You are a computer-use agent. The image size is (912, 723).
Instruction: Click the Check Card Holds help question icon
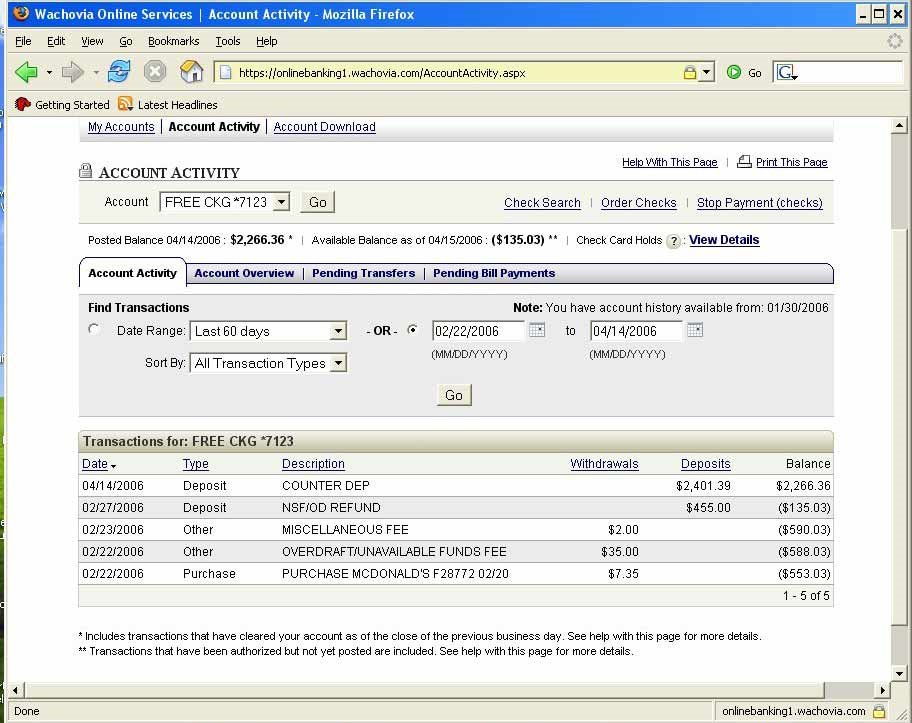[x=673, y=241]
